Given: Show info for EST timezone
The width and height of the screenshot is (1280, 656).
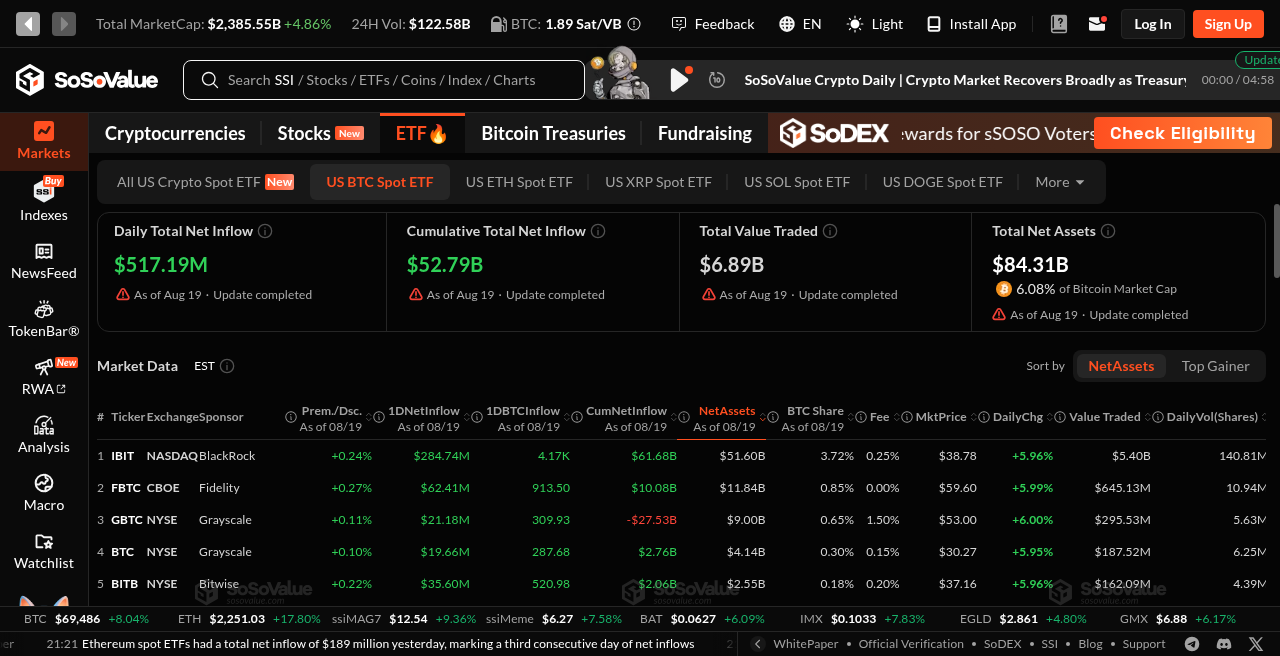Looking at the screenshot, I should point(227,366).
